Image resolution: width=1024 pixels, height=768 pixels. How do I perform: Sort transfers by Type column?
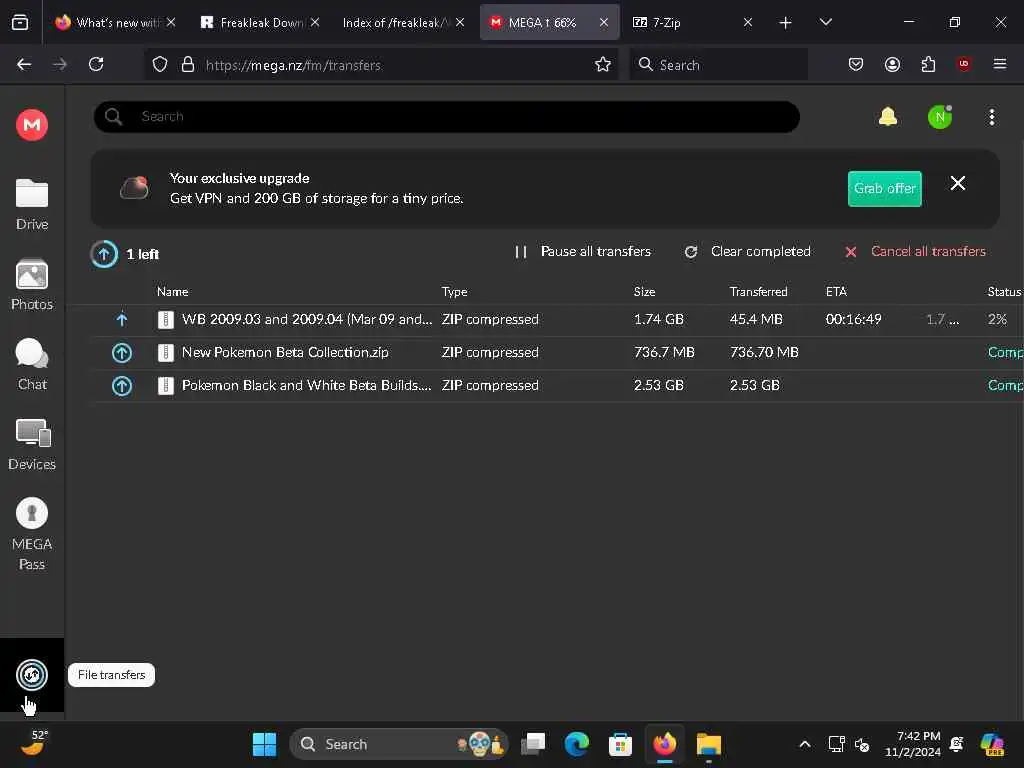[x=455, y=292]
